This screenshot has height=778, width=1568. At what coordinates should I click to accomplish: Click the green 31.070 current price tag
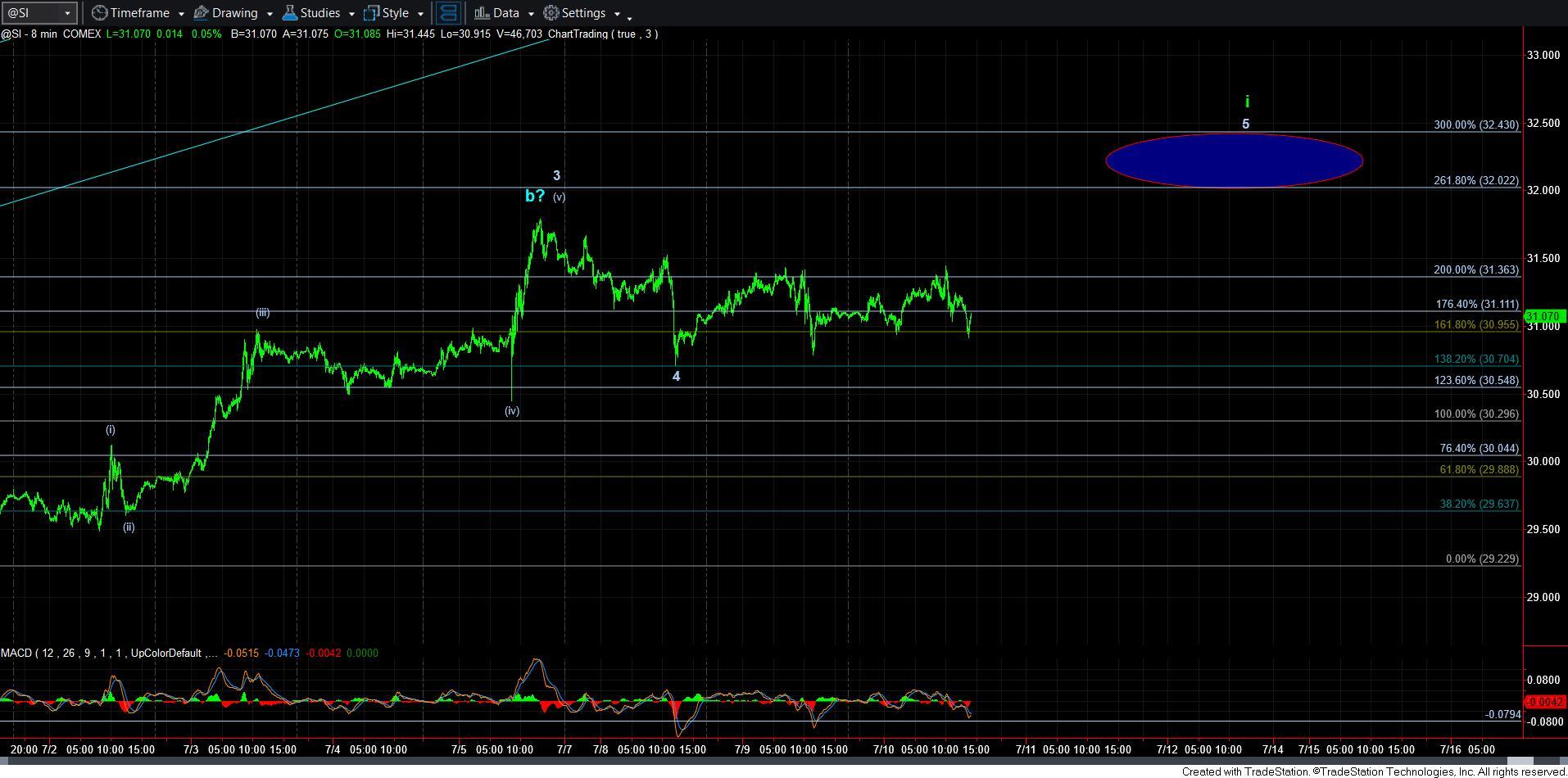click(1544, 316)
